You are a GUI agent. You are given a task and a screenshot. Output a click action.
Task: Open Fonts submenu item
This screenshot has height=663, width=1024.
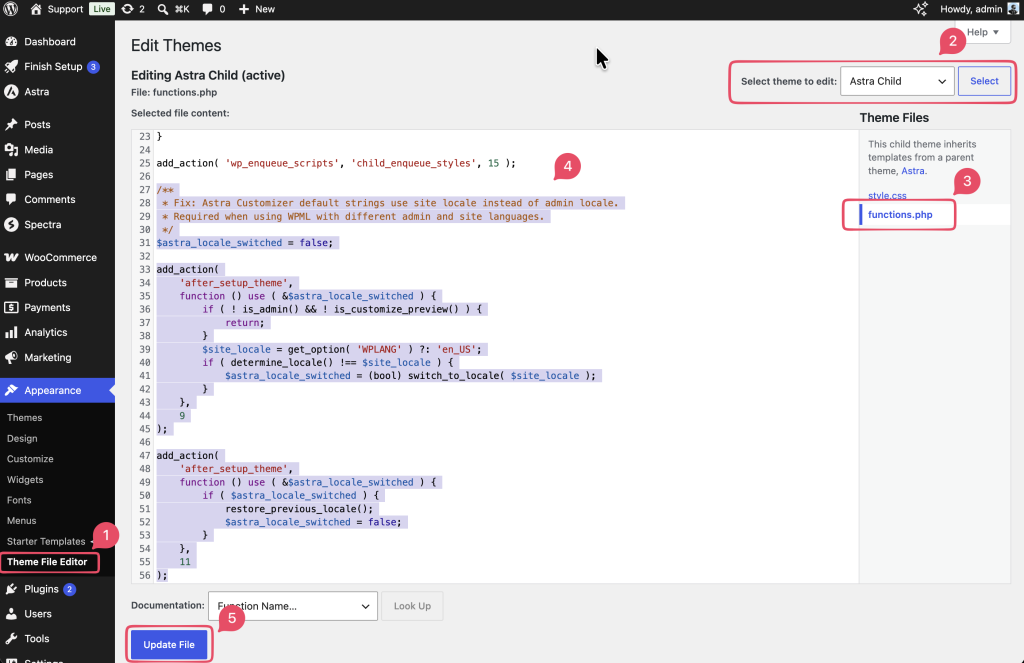point(19,500)
